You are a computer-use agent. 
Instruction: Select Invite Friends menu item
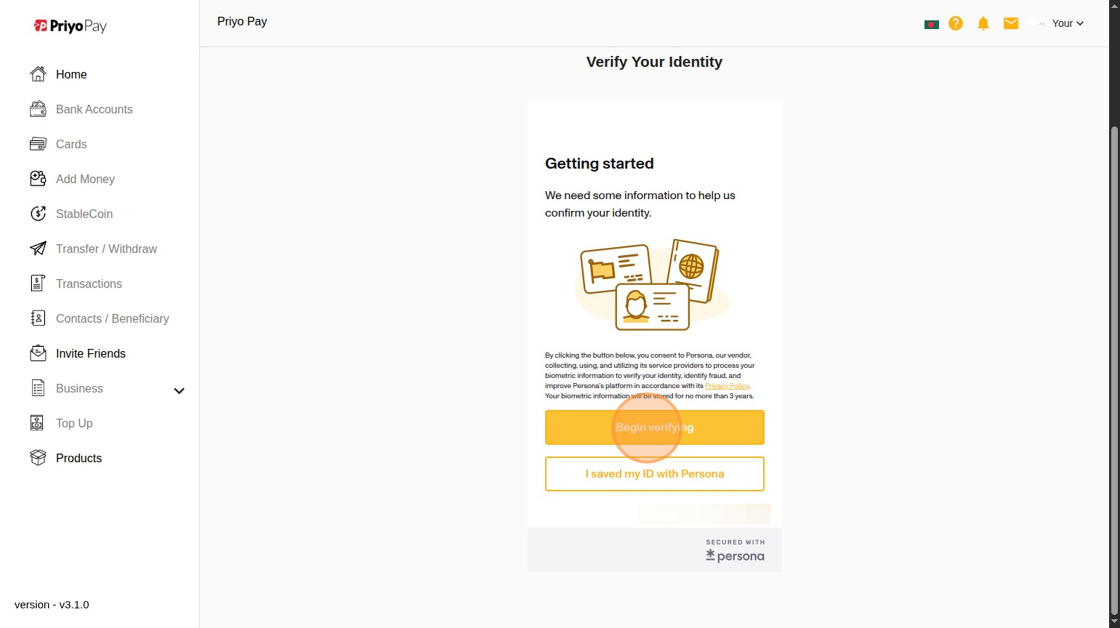(x=90, y=354)
